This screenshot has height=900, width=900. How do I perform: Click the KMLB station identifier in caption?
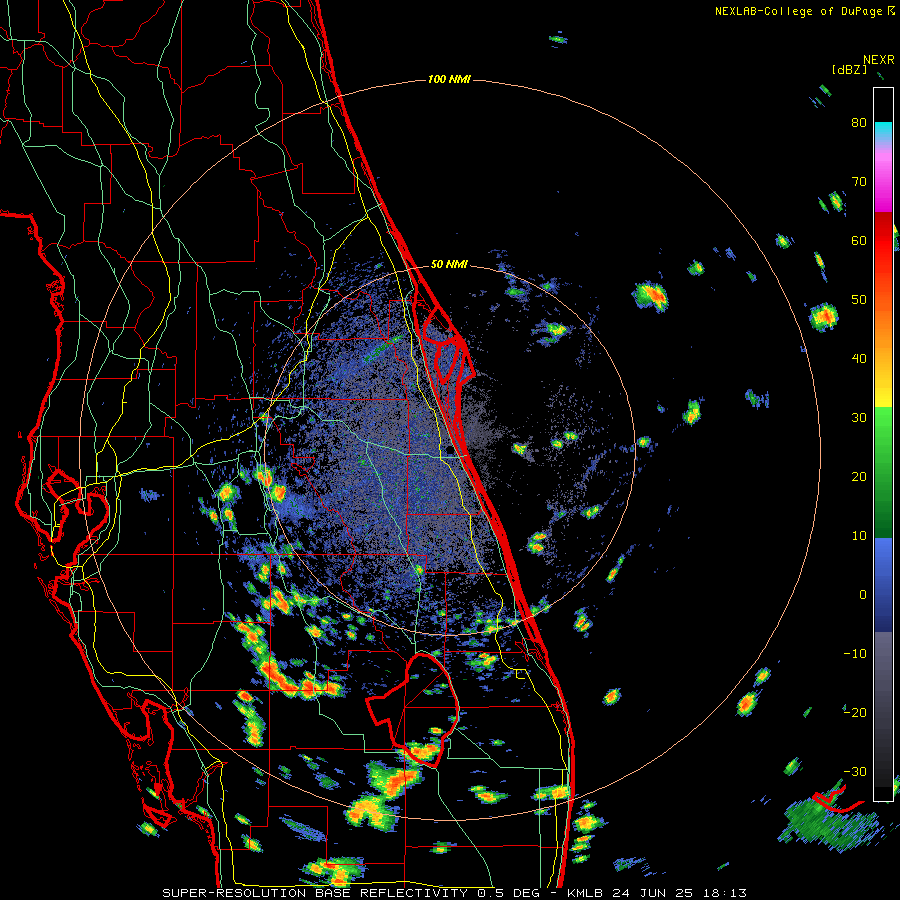(x=587, y=893)
